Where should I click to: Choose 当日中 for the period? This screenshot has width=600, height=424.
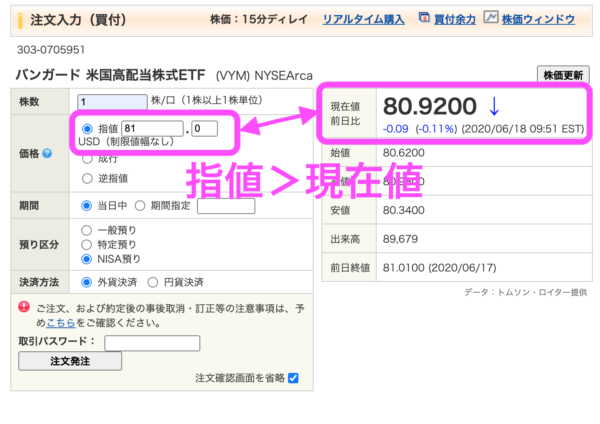coord(86,206)
